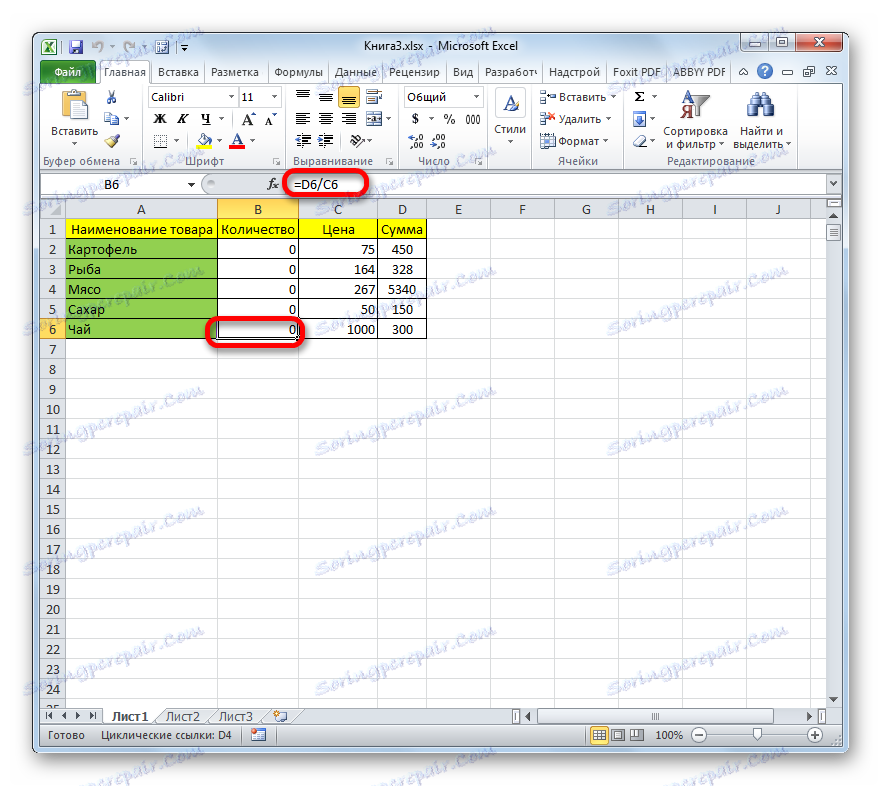882x786 pixels.
Task: Click the zoom in plus button
Action: (x=814, y=735)
